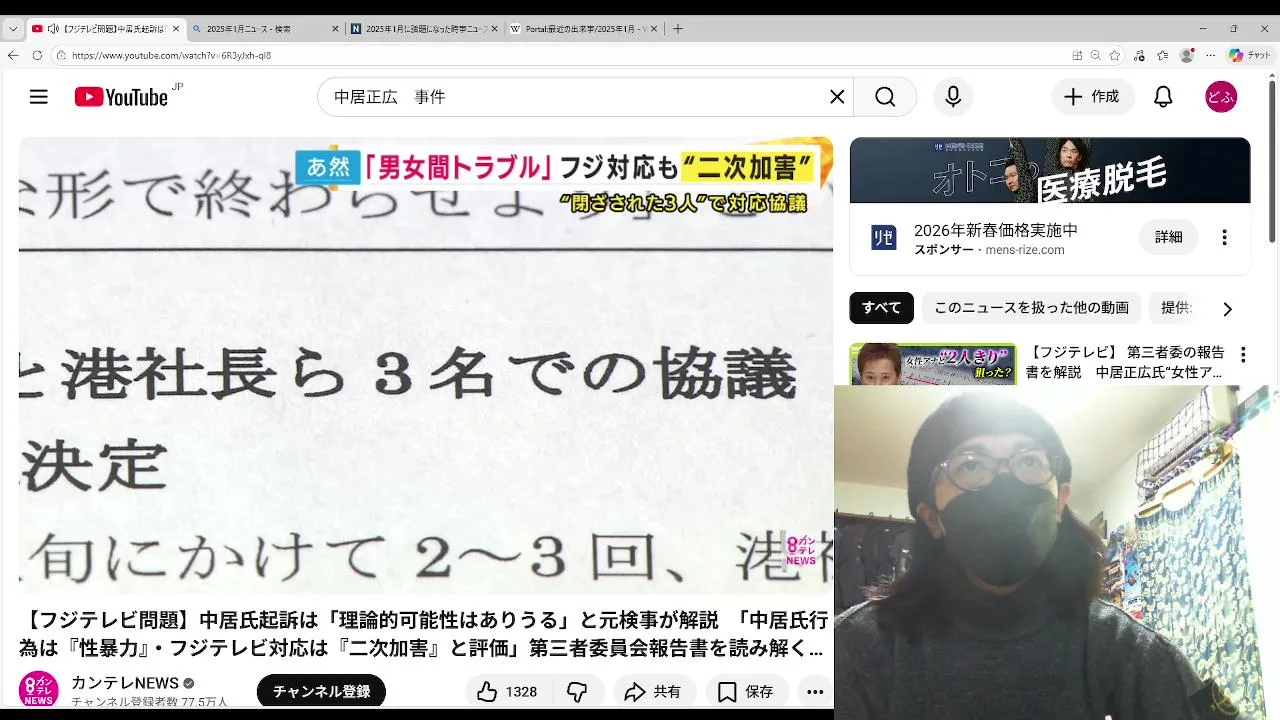Open the 医療脱毛 ad banner image

pos(1050,170)
